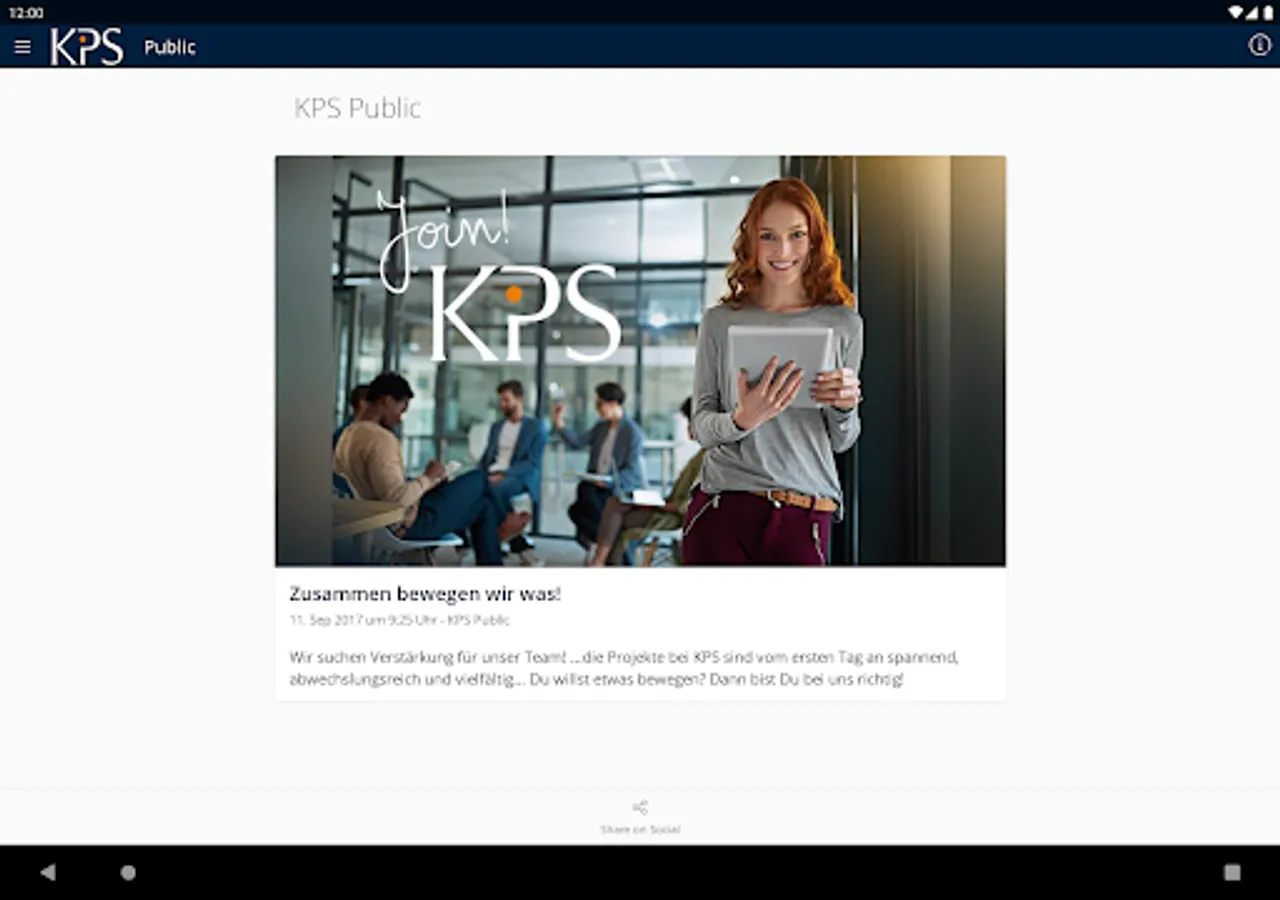Tap the Android recent apps button
Image resolution: width=1280 pixels, height=900 pixels.
tap(1232, 872)
